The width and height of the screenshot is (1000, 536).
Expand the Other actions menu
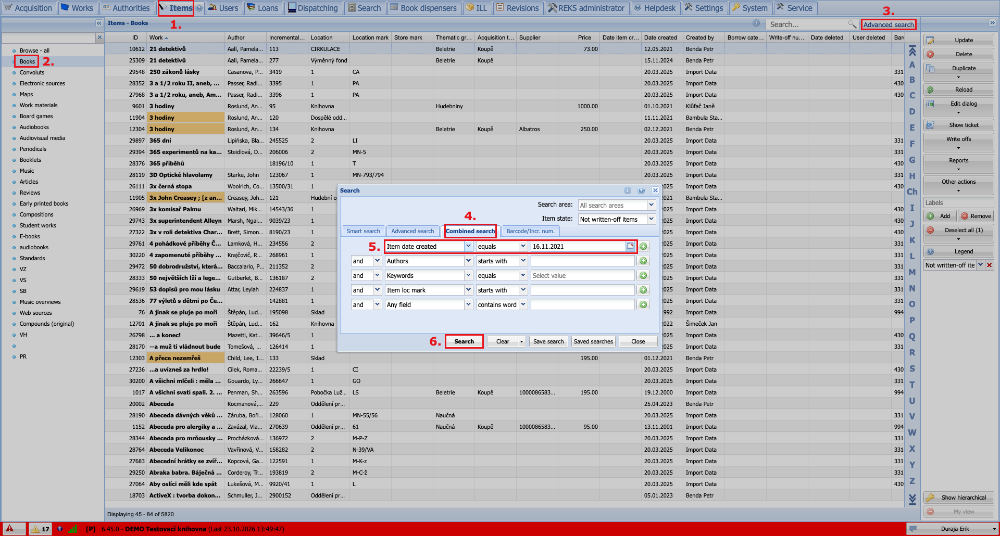[959, 184]
